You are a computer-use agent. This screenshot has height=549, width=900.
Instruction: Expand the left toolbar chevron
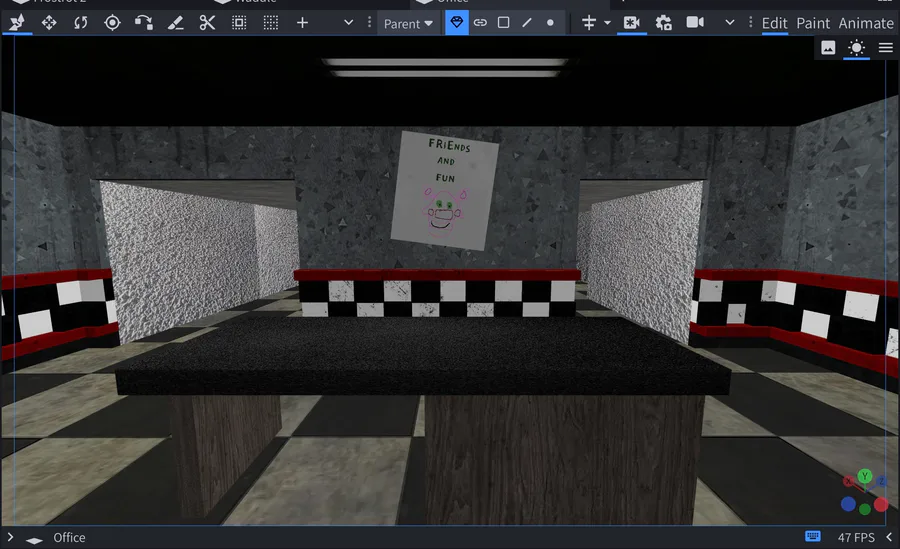(348, 22)
